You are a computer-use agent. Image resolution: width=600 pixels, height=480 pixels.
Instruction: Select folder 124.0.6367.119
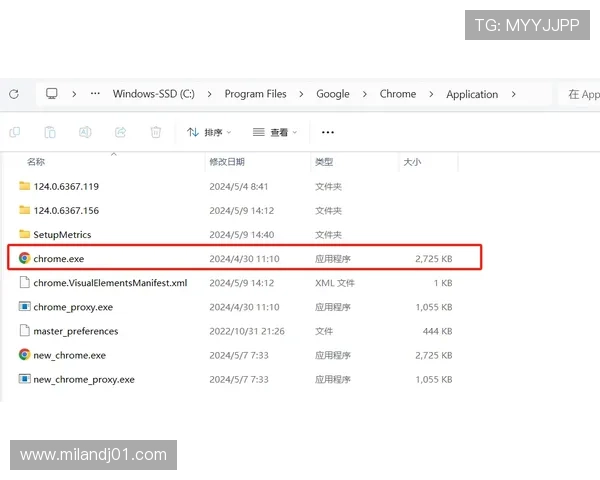click(66, 187)
